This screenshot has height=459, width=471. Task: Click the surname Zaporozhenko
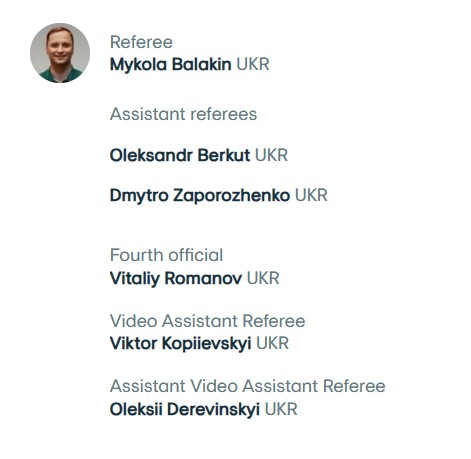(231, 196)
